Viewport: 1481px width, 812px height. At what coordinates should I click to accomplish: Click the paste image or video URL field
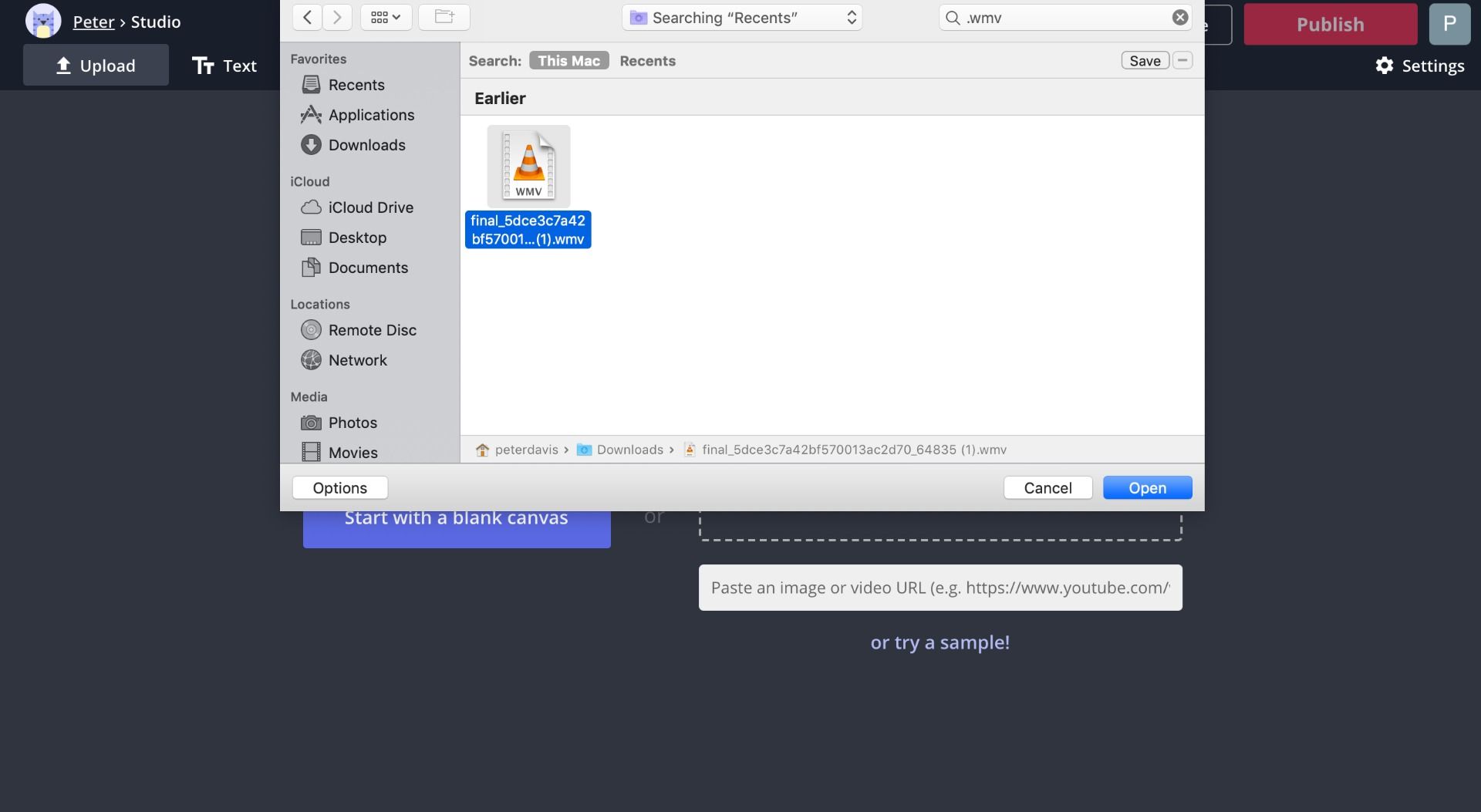click(x=940, y=588)
